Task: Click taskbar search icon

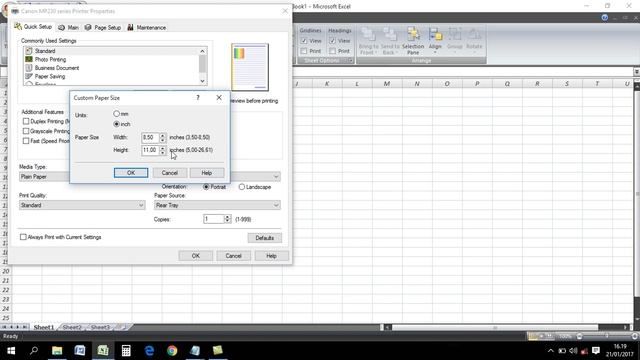Action: point(34,351)
